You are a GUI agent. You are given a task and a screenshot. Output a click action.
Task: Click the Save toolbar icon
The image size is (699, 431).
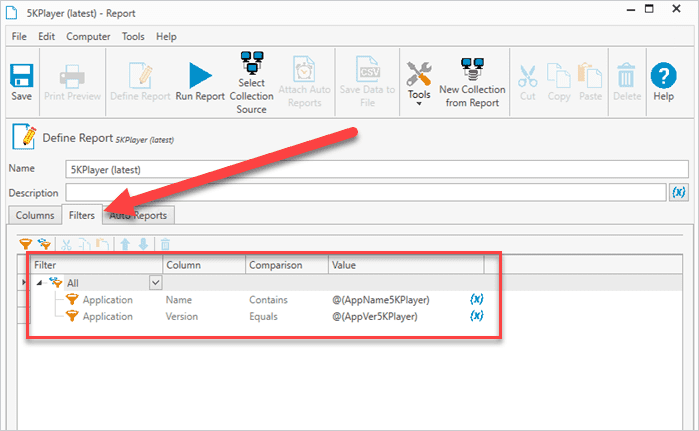coord(21,76)
